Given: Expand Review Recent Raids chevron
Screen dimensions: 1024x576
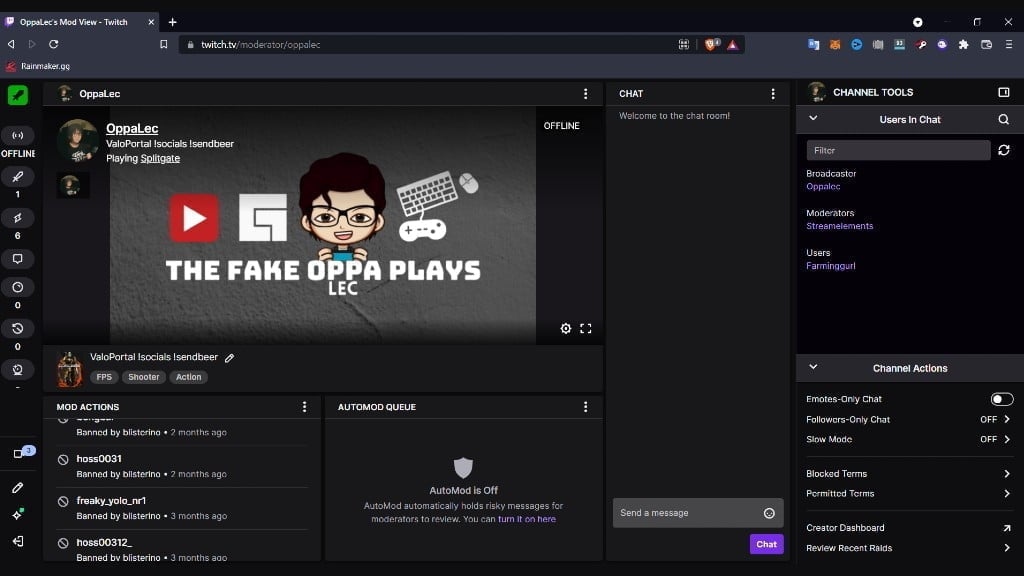Looking at the screenshot, I should (x=1006, y=548).
